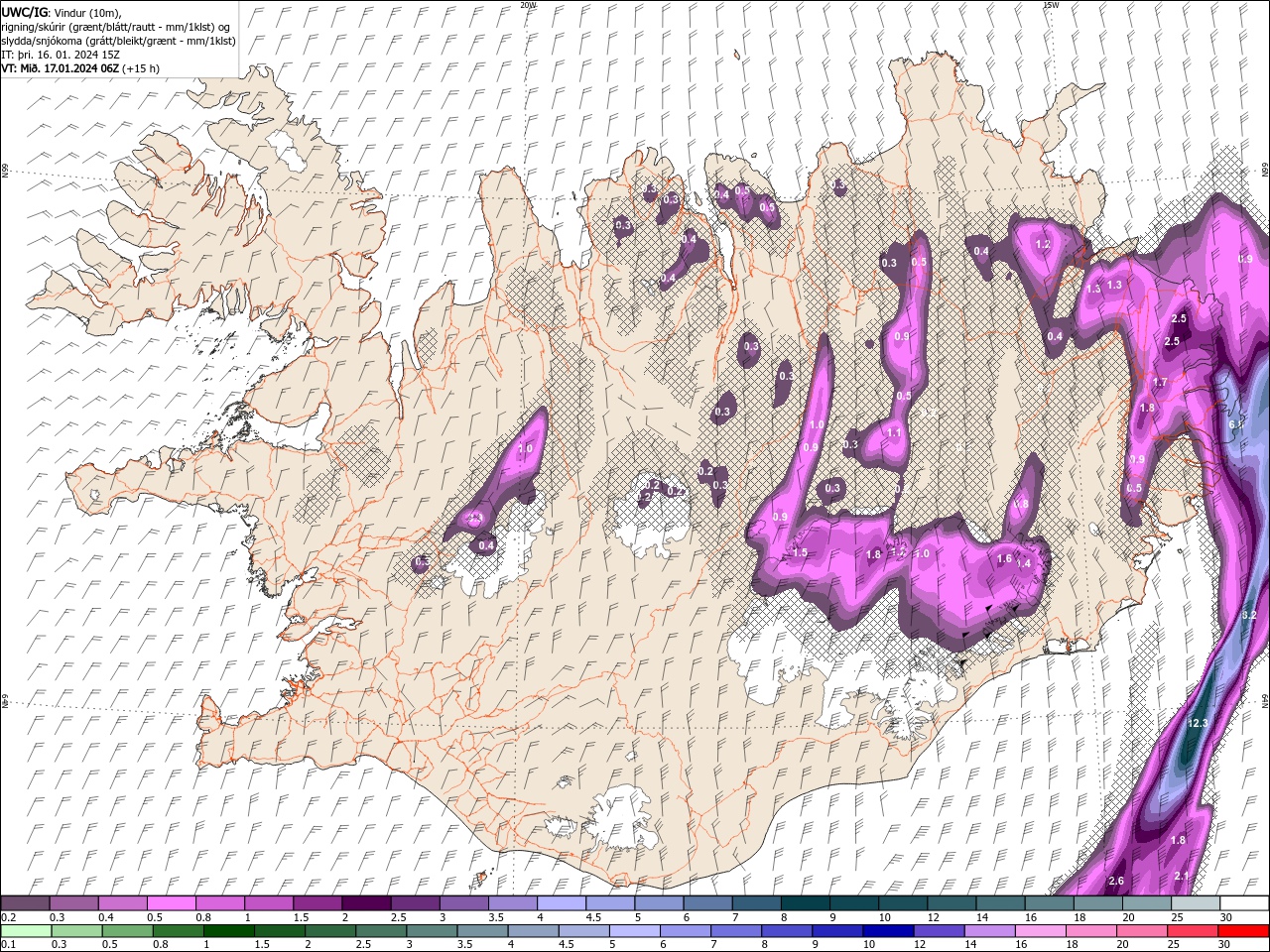
Task: Click the bright red 30 rain legend swatch
Action: pos(1242,931)
